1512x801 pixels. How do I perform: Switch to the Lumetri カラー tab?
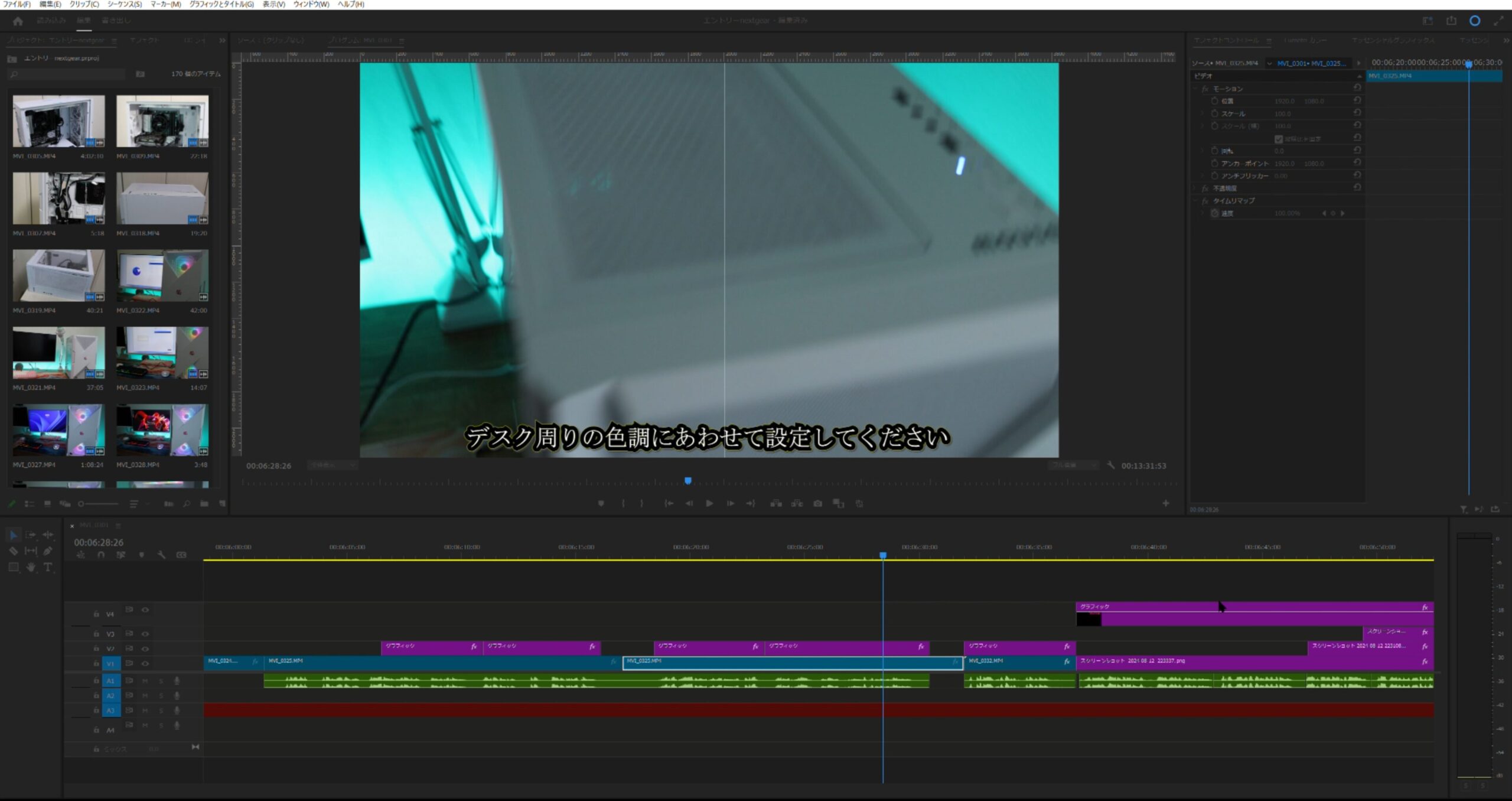click(x=1305, y=40)
